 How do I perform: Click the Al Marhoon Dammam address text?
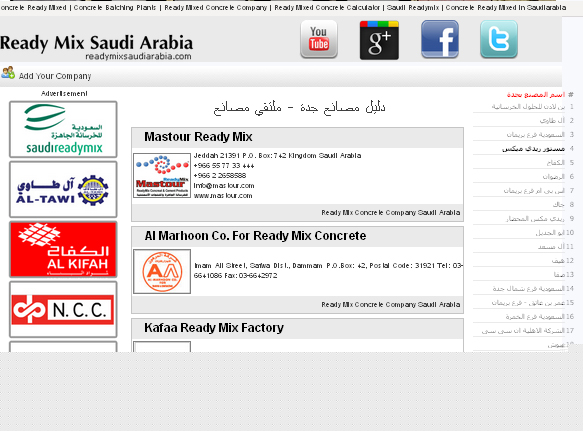tap(328, 270)
